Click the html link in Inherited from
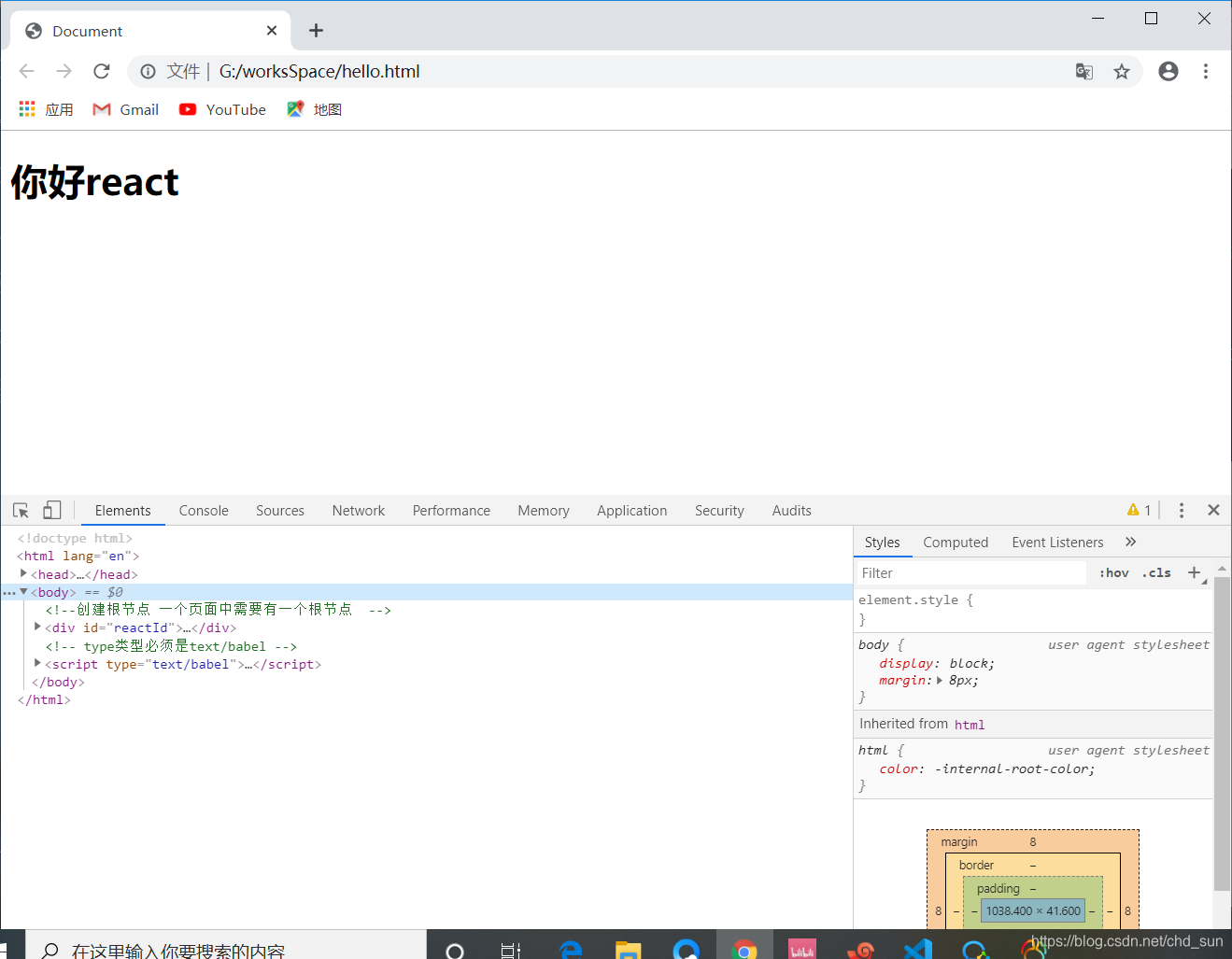 pos(970,725)
